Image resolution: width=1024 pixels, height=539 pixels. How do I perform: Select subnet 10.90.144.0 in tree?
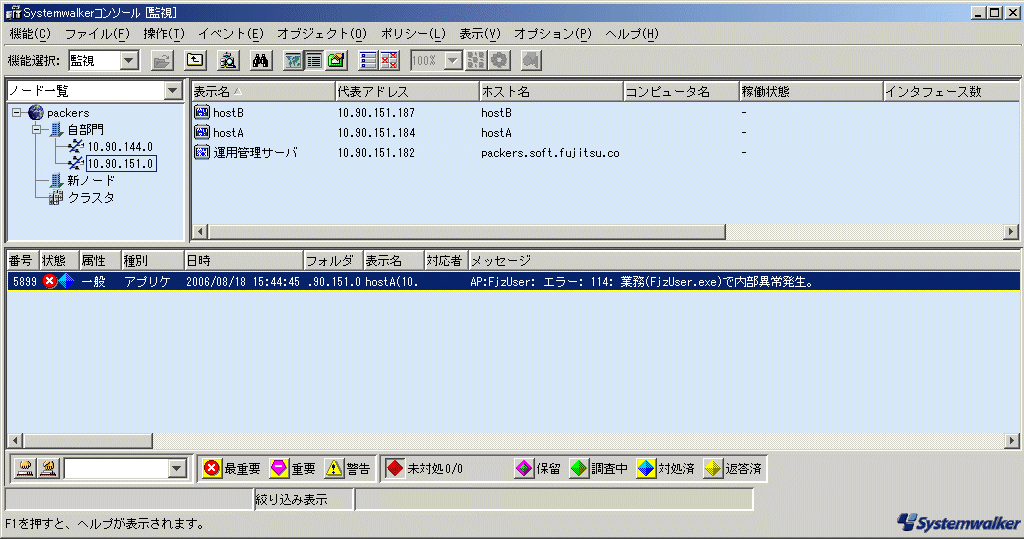(x=120, y=147)
